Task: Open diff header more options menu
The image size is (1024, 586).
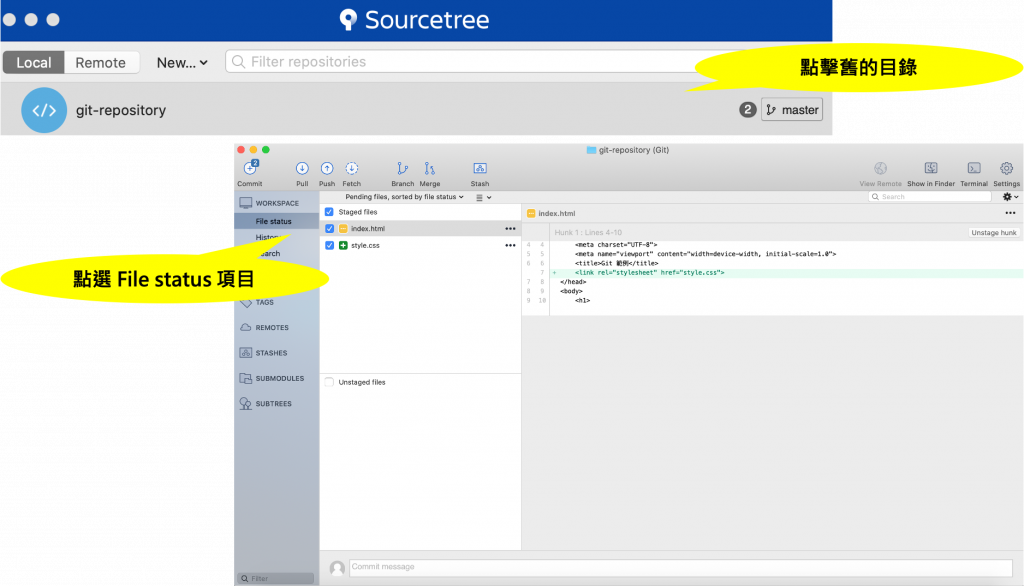Action: click(1010, 213)
